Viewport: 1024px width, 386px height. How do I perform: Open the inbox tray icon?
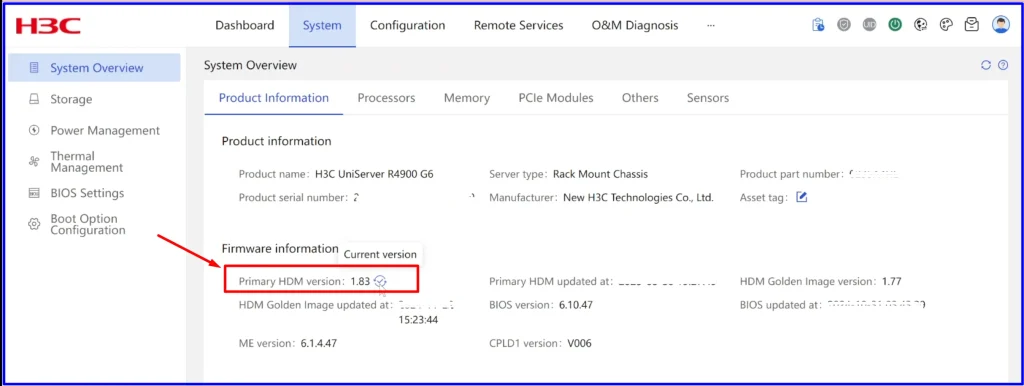(972, 25)
